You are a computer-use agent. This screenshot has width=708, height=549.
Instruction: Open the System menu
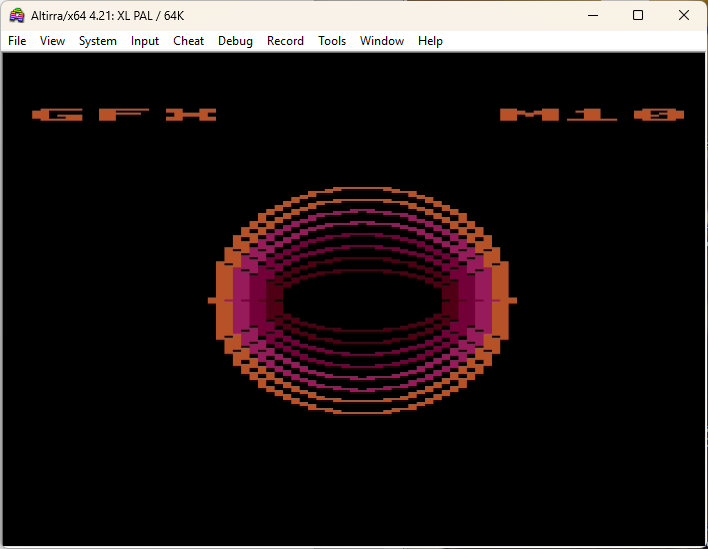tap(98, 41)
